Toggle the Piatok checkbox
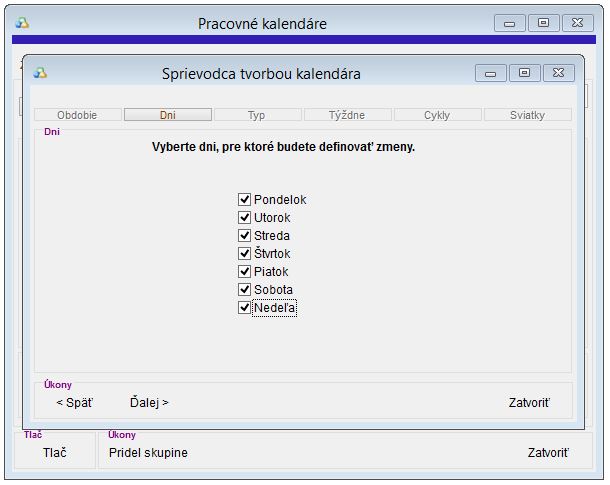Image resolution: width=610 pixels, height=485 pixels. point(244,271)
